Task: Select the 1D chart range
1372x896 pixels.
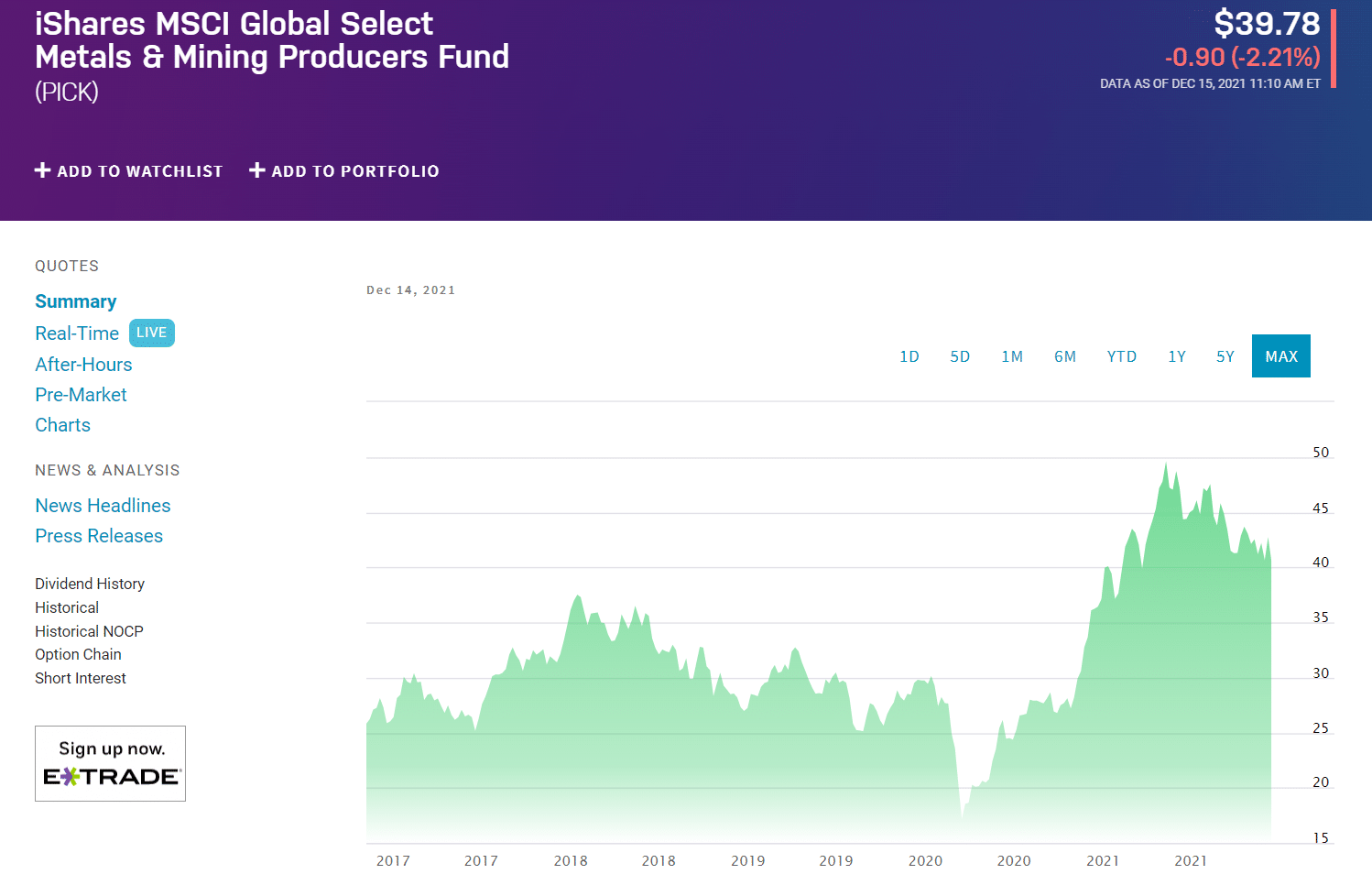Action: pyautogui.click(x=909, y=356)
